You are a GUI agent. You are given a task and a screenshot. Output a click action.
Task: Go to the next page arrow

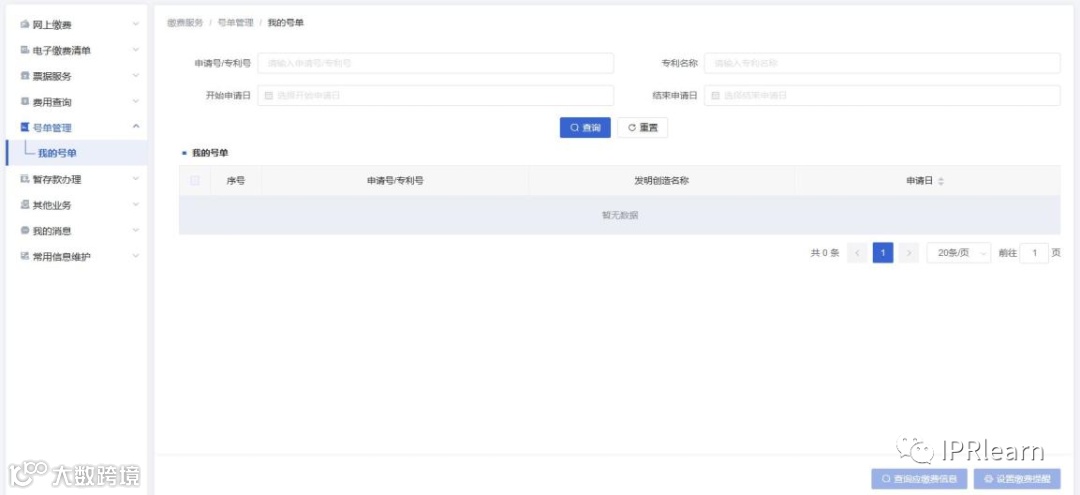(908, 253)
